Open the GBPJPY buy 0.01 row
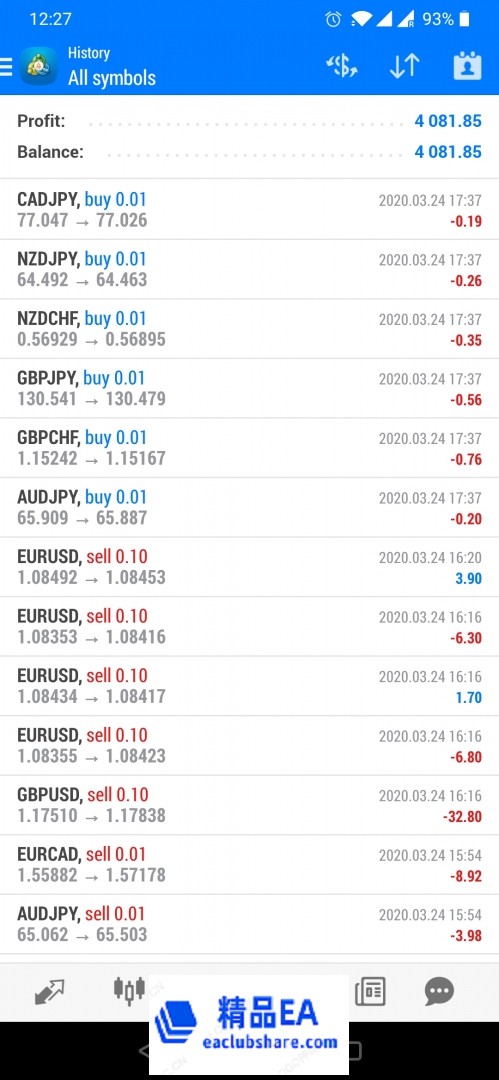Image resolution: width=499 pixels, height=1080 pixels. click(x=250, y=388)
